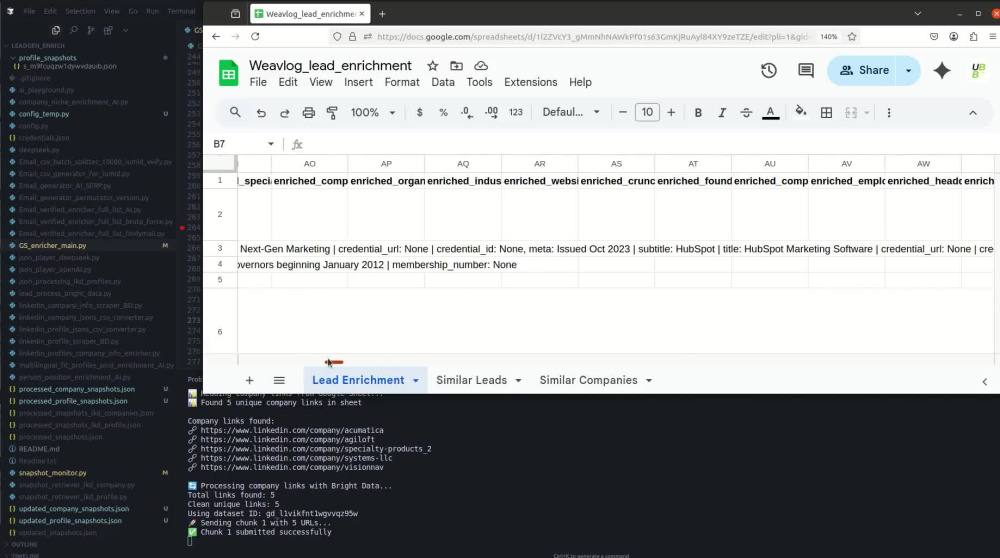The image size is (1000, 558).
Task: Open GS_enricher_main.py in VS Code explorer
Action: (52, 246)
